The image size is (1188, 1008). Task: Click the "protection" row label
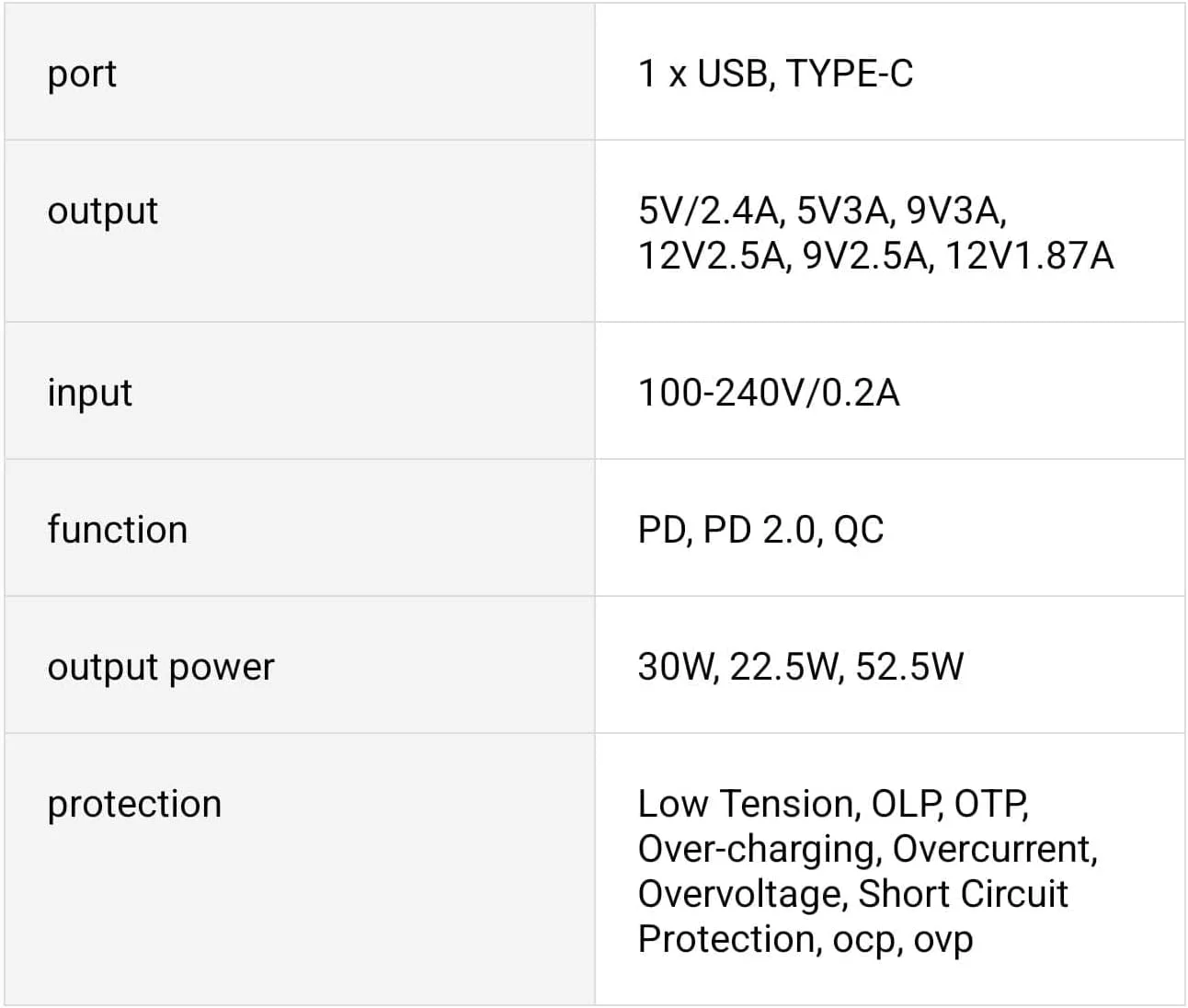click(x=134, y=804)
